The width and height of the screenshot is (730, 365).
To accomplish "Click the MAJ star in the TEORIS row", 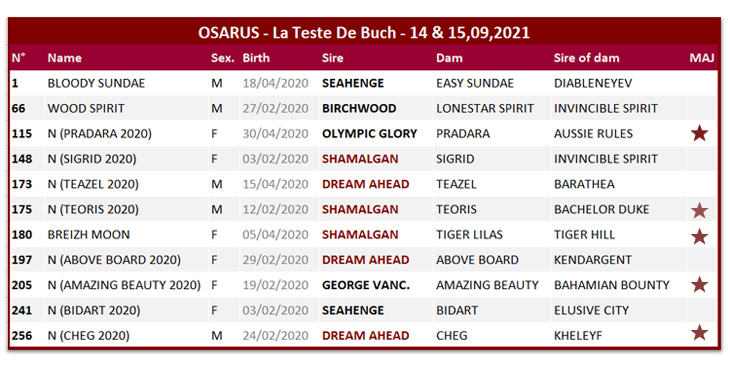I will (699, 210).
